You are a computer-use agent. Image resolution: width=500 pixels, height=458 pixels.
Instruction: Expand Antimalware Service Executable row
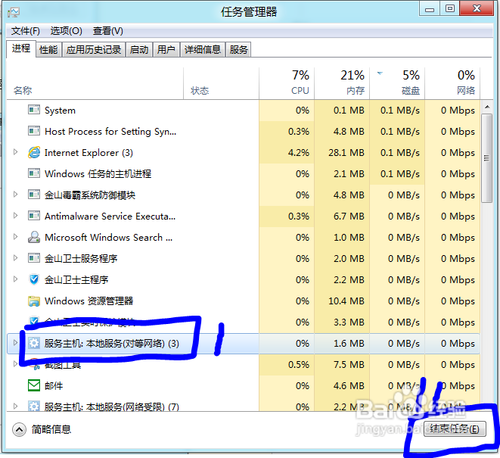pos(15,215)
